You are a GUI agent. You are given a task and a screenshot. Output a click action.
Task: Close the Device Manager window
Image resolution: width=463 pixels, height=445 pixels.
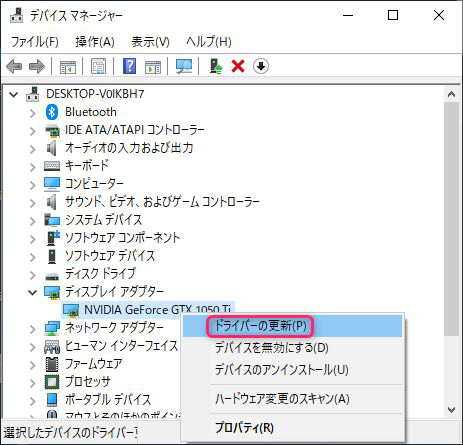[x=439, y=15]
